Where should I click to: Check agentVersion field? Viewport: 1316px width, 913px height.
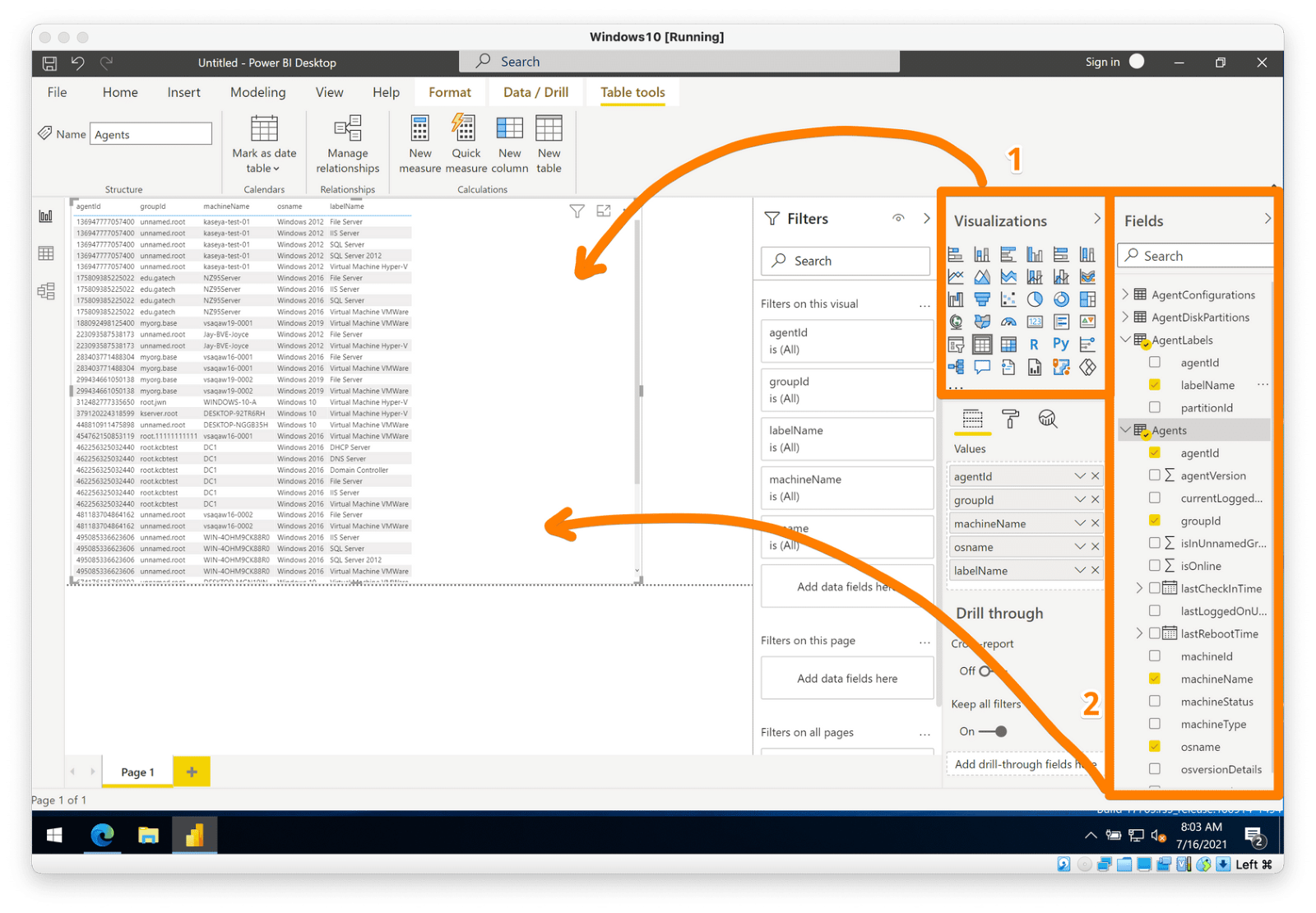coord(1155,475)
